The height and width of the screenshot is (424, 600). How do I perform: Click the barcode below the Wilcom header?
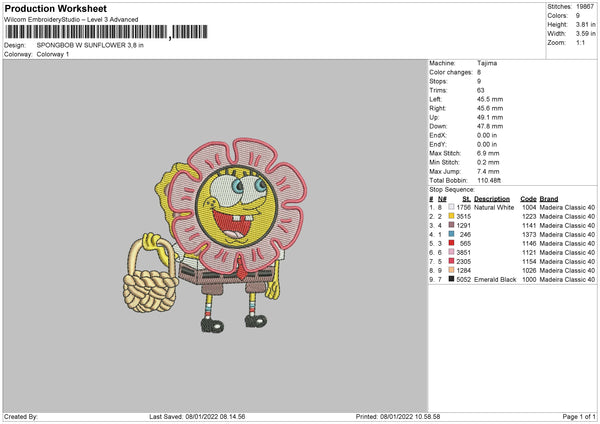pyautogui.click(x=106, y=32)
